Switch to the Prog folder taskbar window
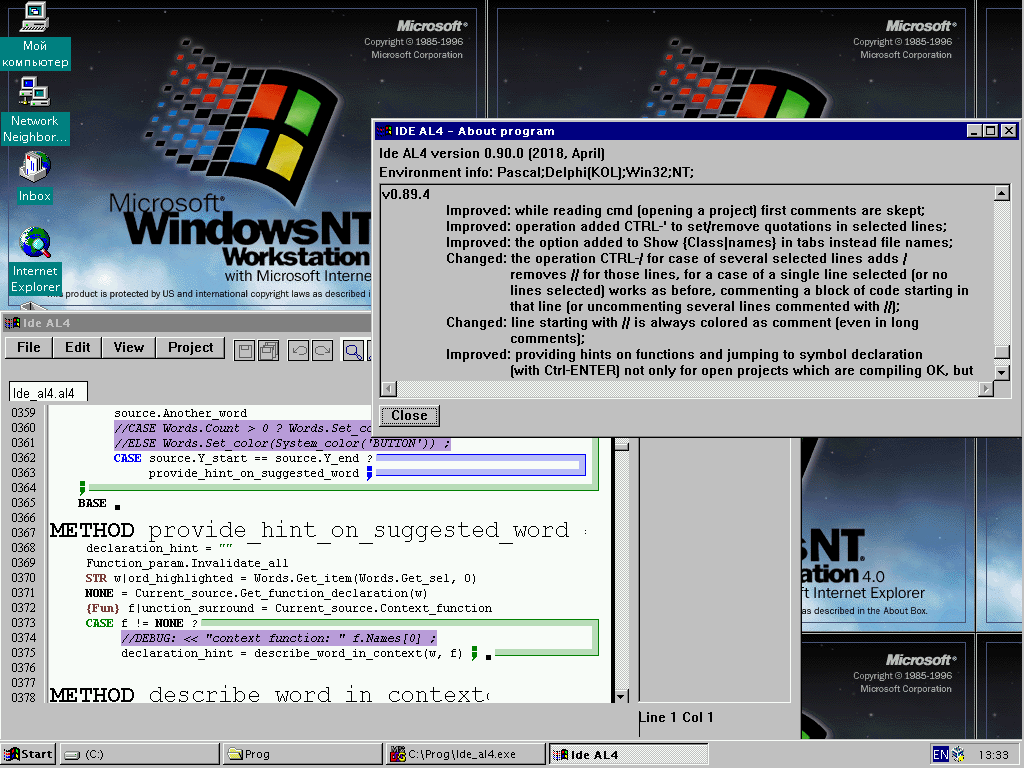The image size is (1024, 768). (x=302, y=754)
